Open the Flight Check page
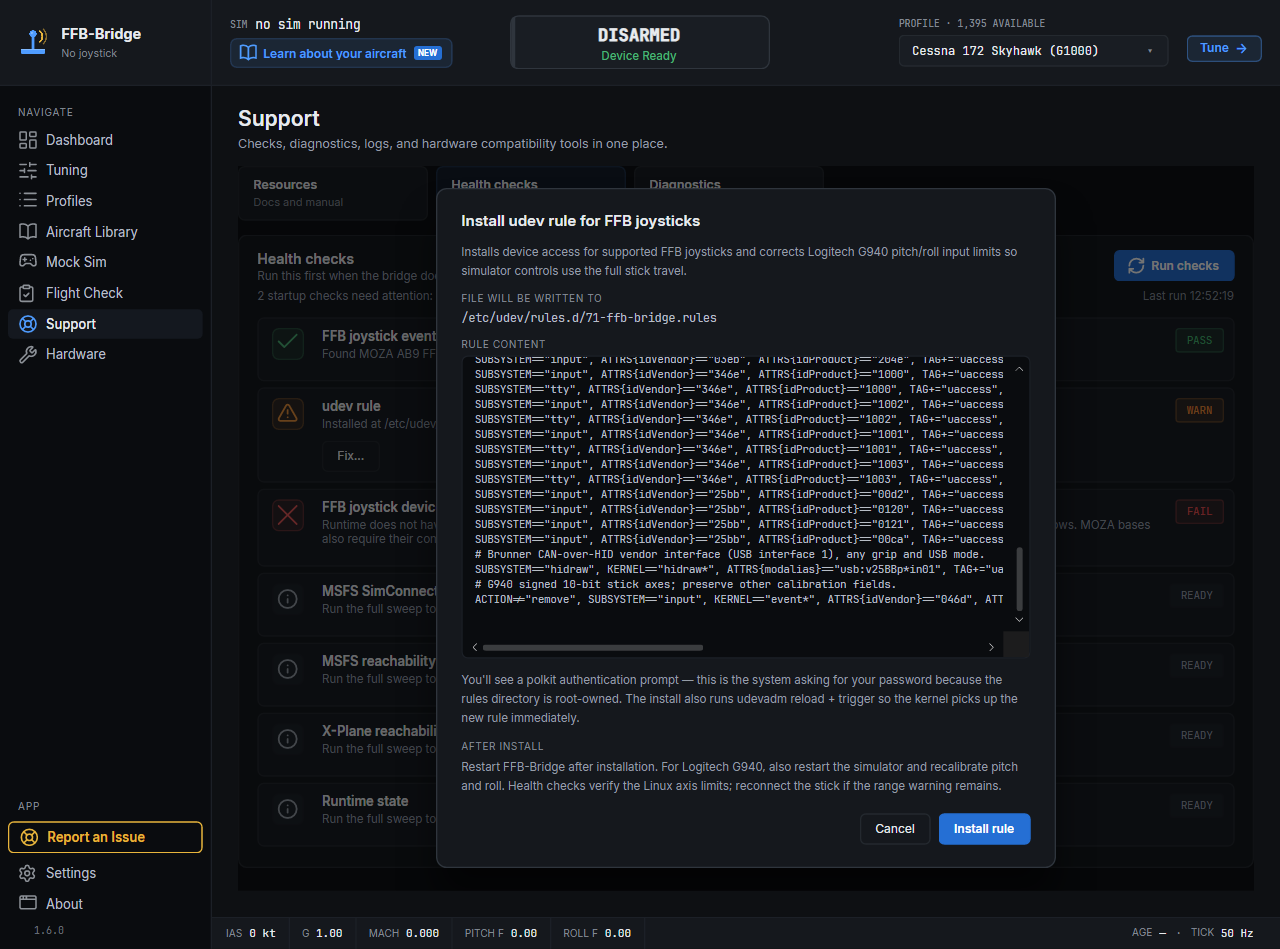The image size is (1280, 949). (105, 293)
